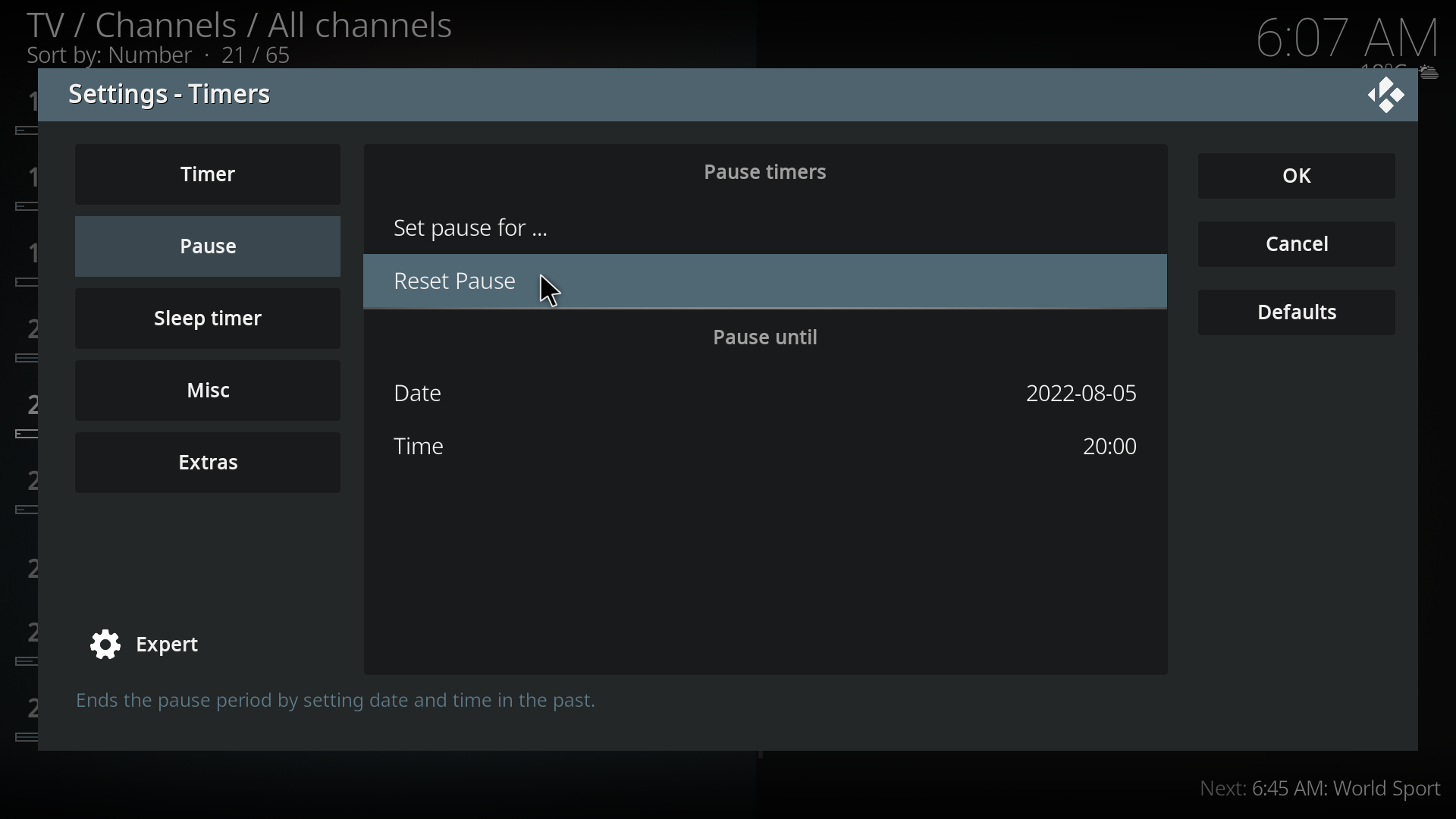Click the 6:07 AM clock display
Viewport: 1456px width, 819px height.
[1348, 36]
